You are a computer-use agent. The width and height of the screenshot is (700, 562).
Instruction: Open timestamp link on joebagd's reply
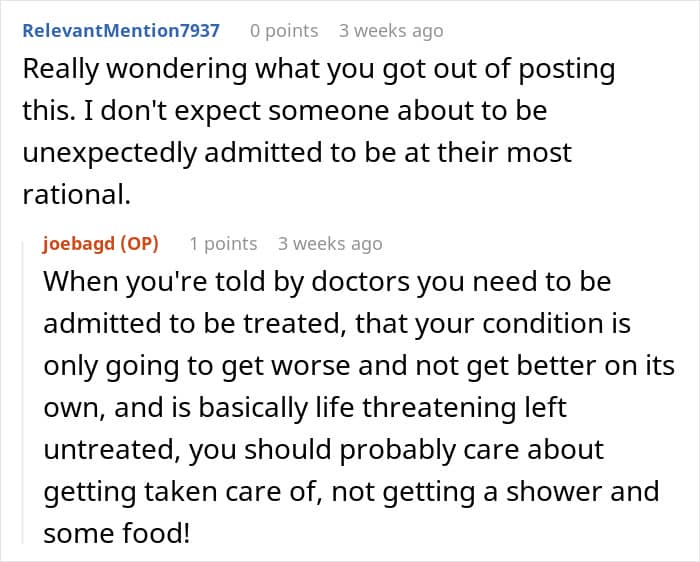tap(330, 243)
